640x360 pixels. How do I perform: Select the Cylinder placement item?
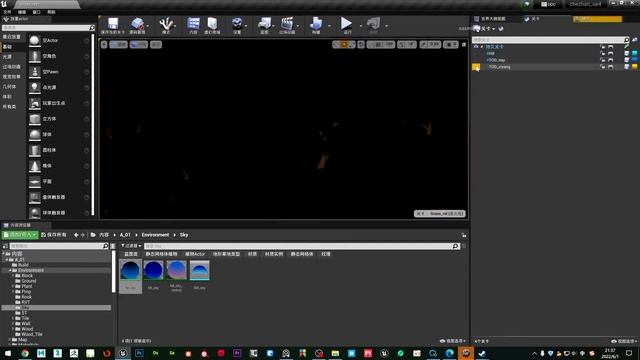pyautogui.click(x=59, y=150)
